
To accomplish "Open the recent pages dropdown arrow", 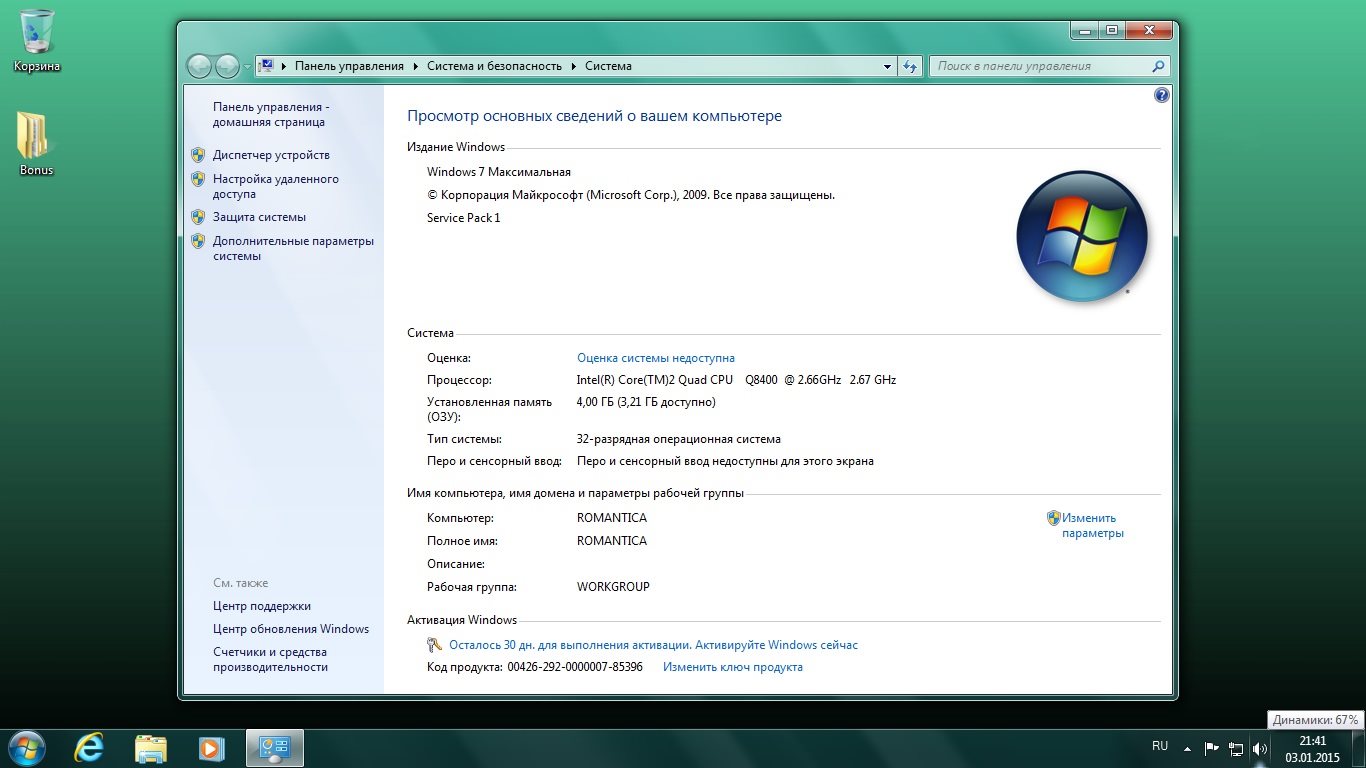I will 247,67.
